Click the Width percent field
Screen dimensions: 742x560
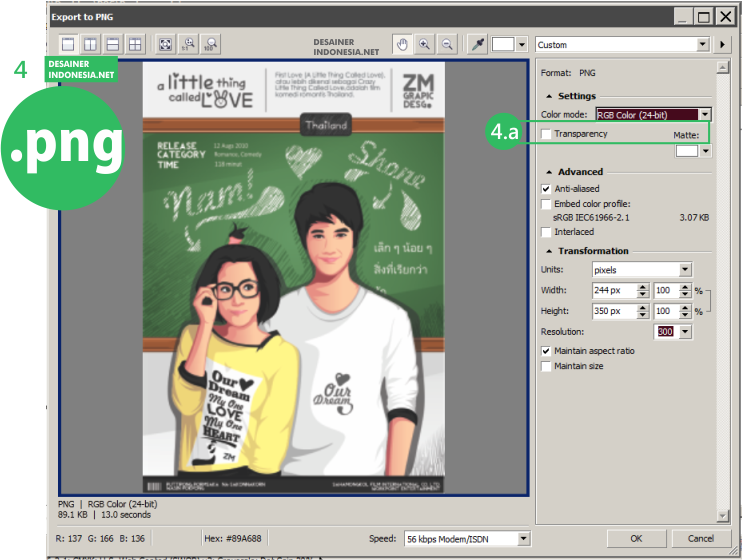point(667,290)
